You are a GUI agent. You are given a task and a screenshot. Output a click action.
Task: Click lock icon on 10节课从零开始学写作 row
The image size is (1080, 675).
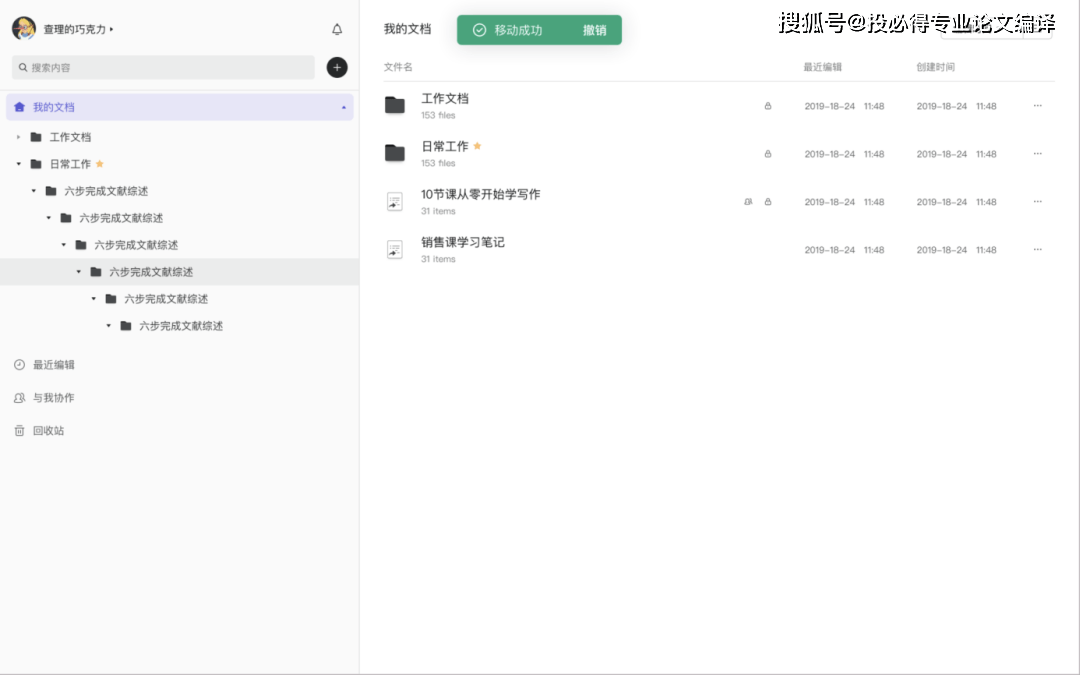tap(768, 202)
